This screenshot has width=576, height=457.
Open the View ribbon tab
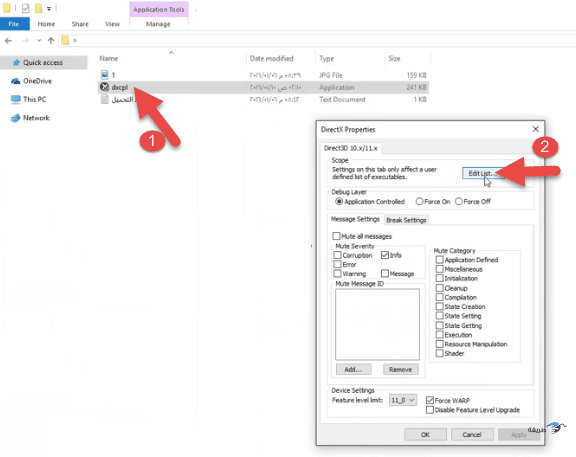point(112,24)
